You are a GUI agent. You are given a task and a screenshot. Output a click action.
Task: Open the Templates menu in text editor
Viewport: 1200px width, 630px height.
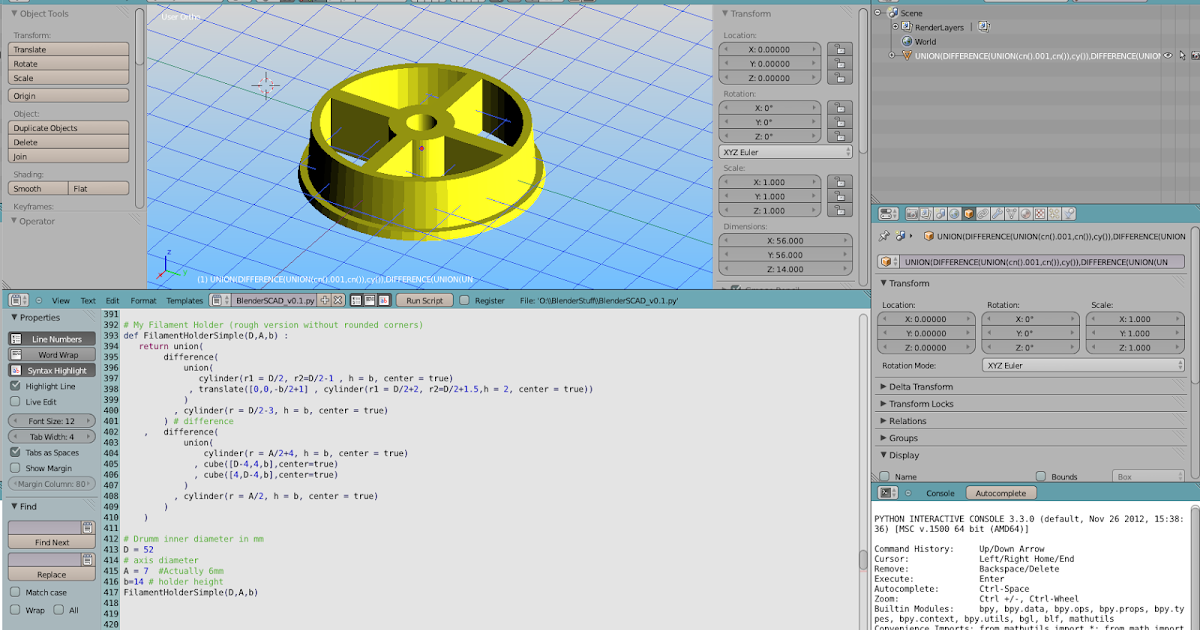[x=184, y=300]
